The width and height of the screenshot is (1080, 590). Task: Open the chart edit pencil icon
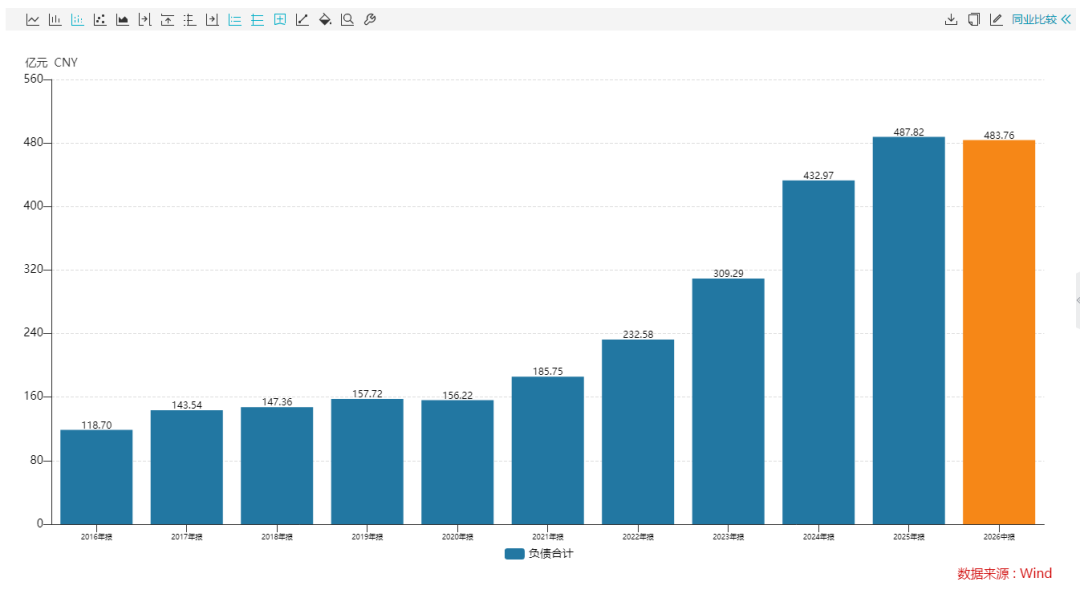coord(996,20)
